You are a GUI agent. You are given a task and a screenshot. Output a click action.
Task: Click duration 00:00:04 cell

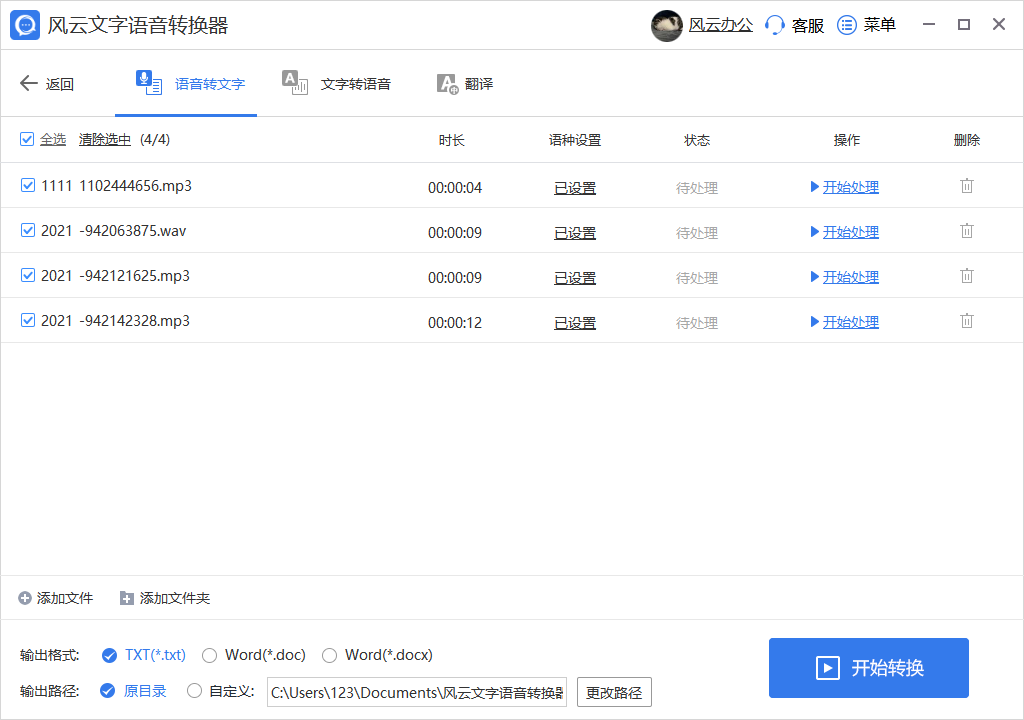coord(455,188)
